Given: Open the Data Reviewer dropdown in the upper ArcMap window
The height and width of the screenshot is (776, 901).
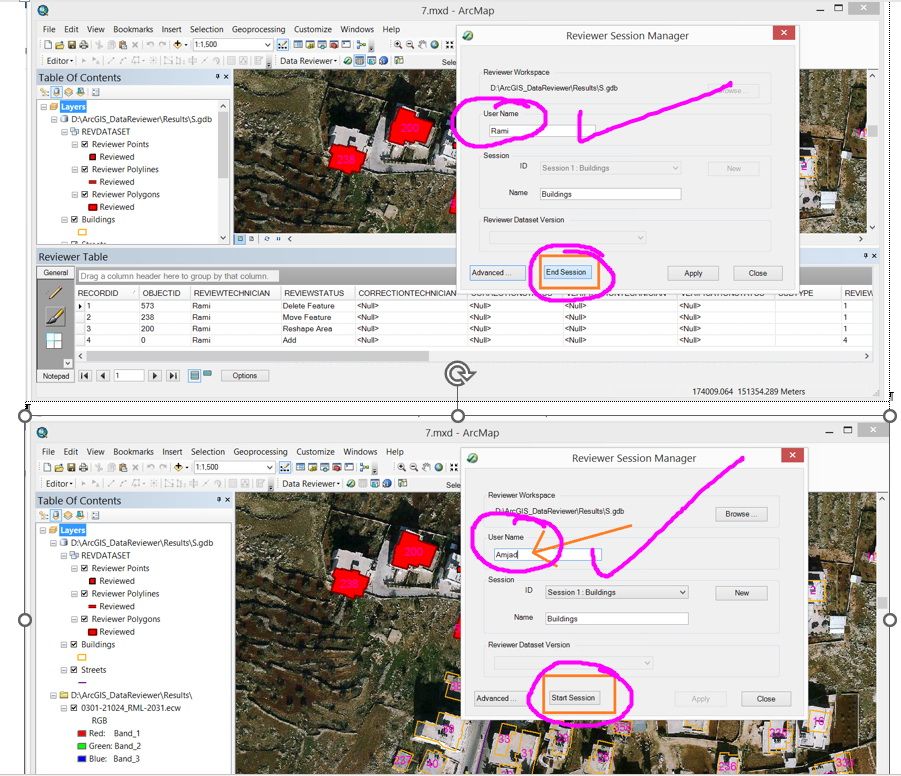Looking at the screenshot, I should click(x=309, y=61).
